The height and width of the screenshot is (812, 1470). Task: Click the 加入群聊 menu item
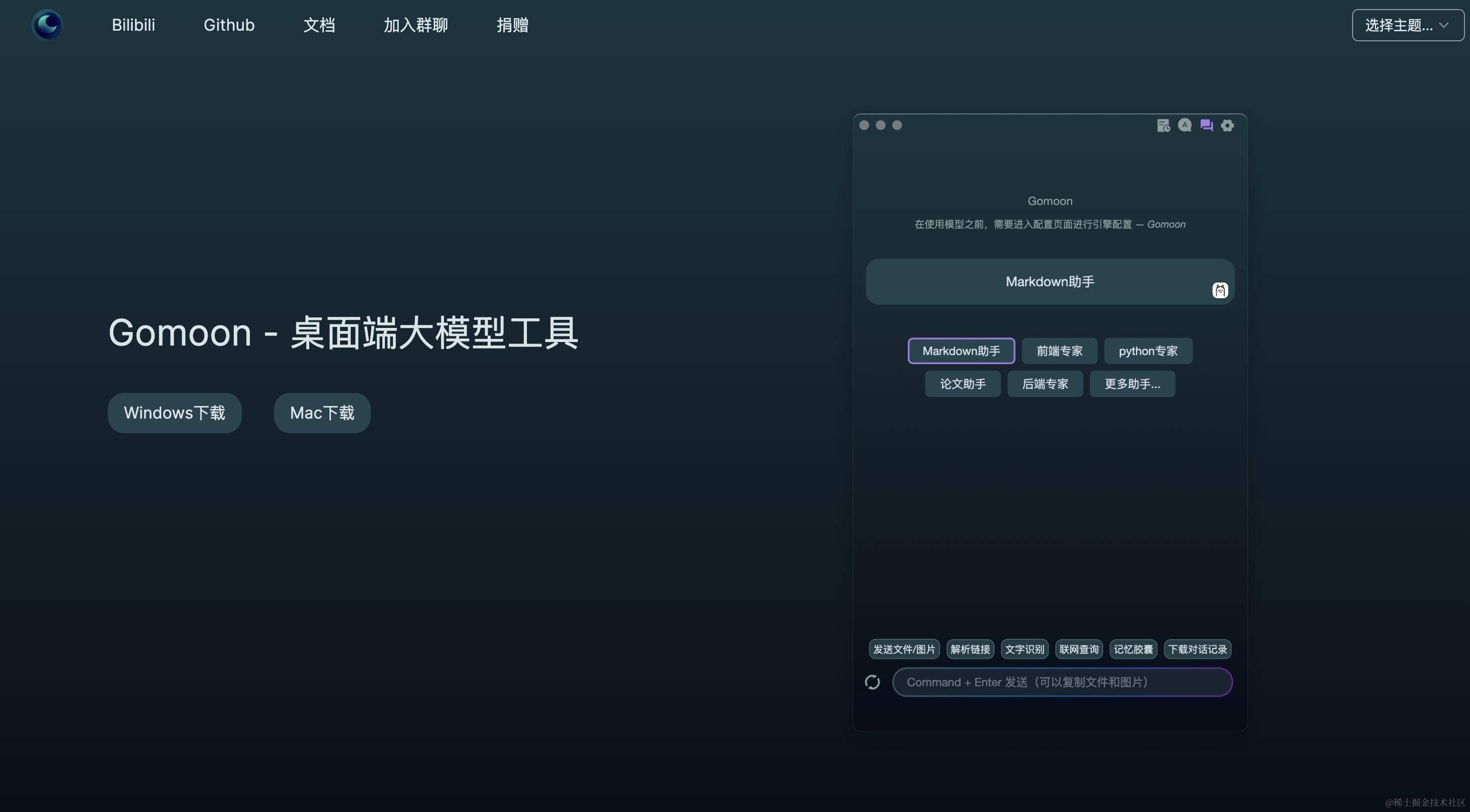tap(416, 24)
